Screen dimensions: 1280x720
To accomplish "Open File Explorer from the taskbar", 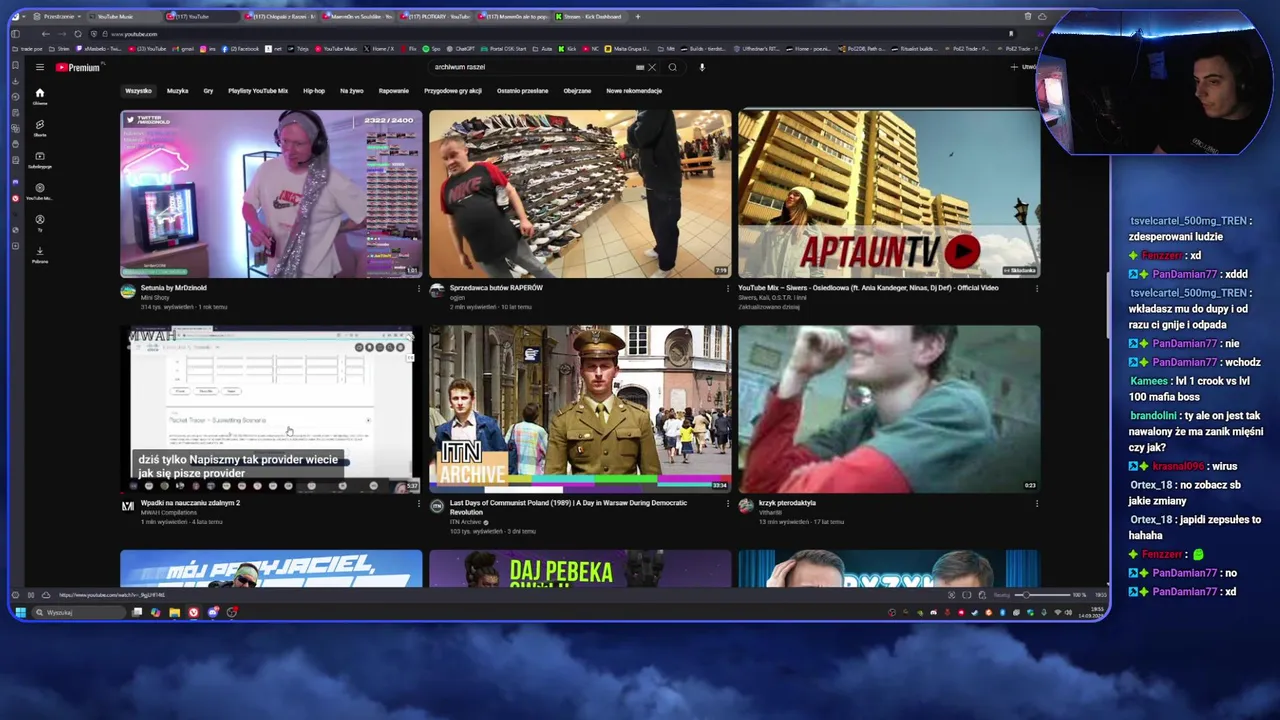I will point(174,612).
